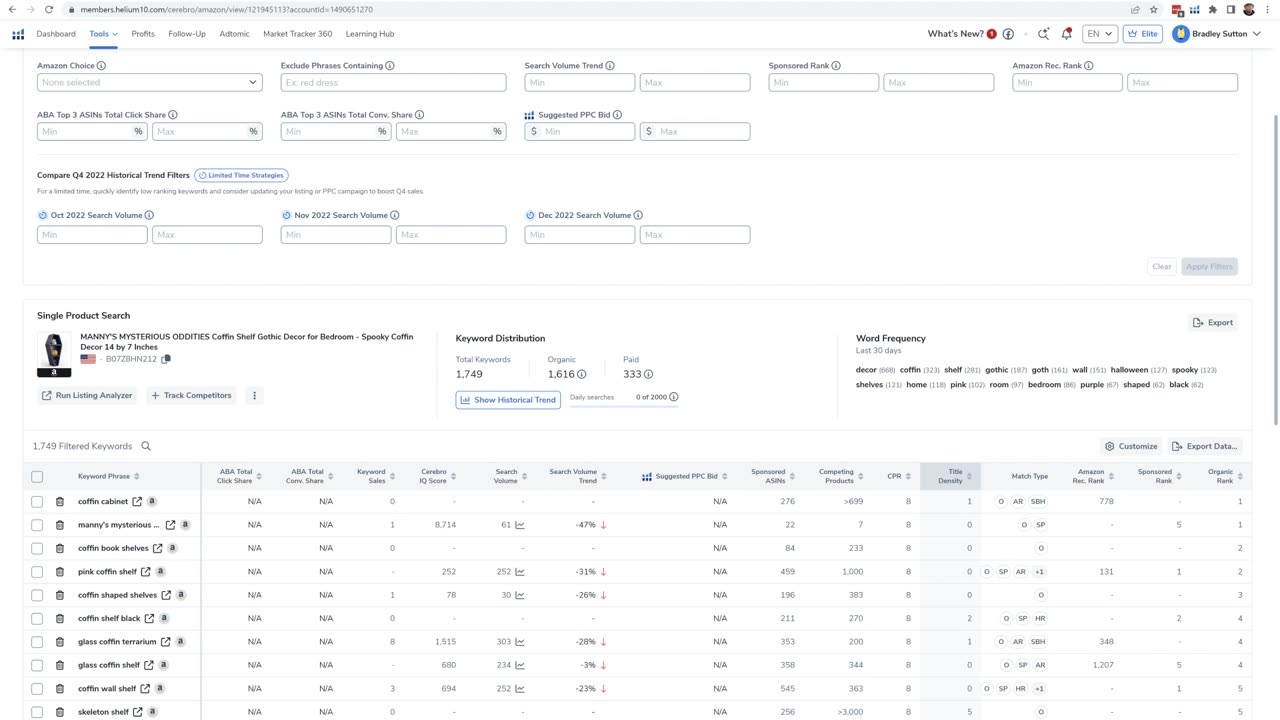Click the Customize columns button
1280x720 pixels.
point(1131,446)
